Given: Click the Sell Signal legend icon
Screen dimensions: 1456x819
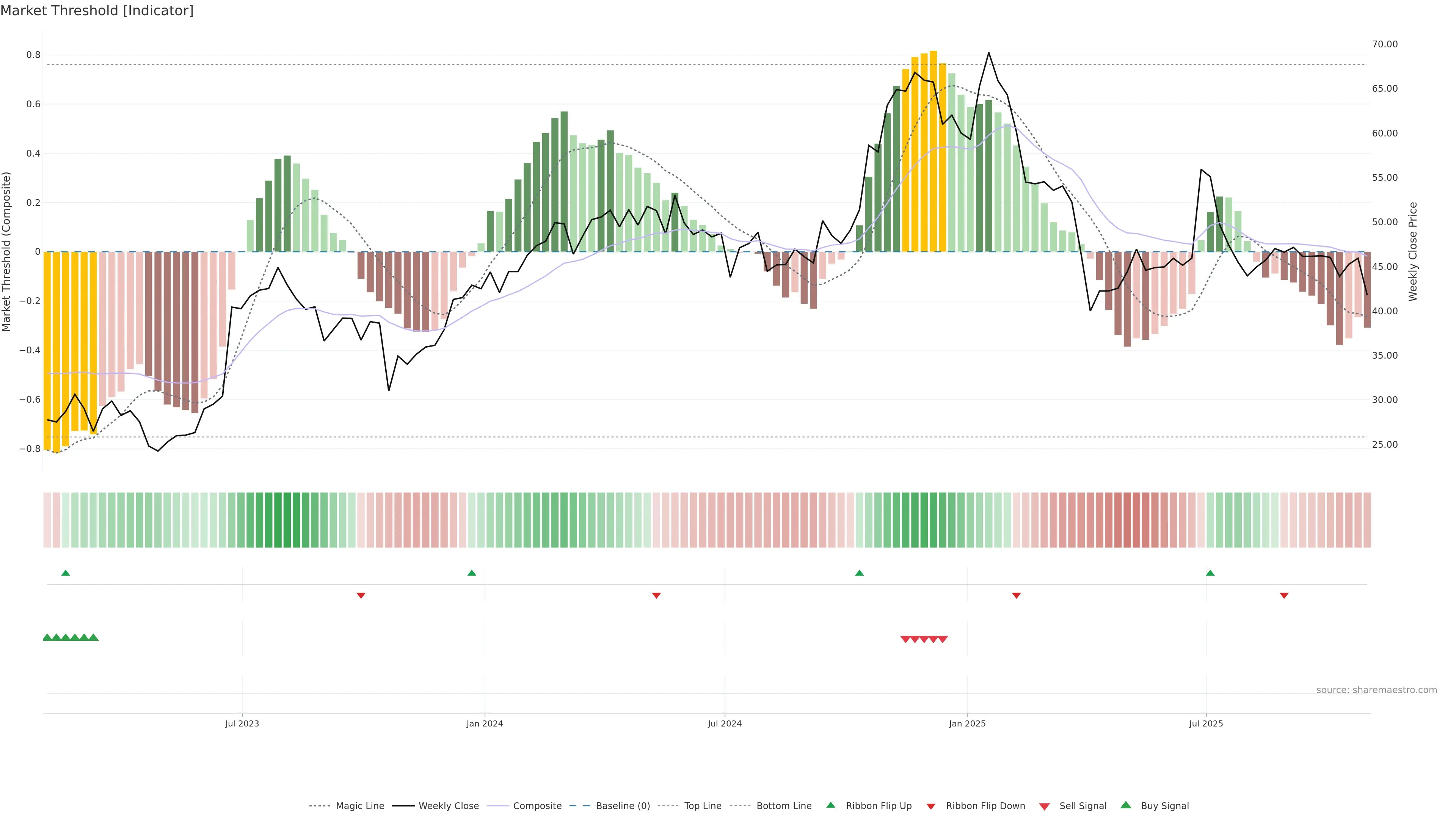Looking at the screenshot, I should pos(1045,806).
